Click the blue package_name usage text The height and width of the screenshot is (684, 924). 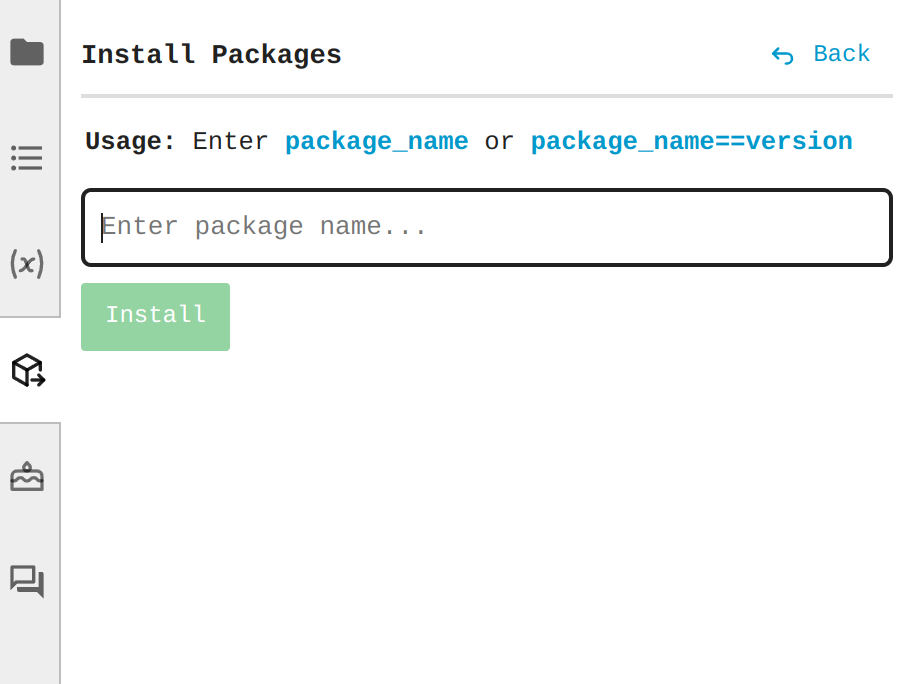(x=376, y=142)
